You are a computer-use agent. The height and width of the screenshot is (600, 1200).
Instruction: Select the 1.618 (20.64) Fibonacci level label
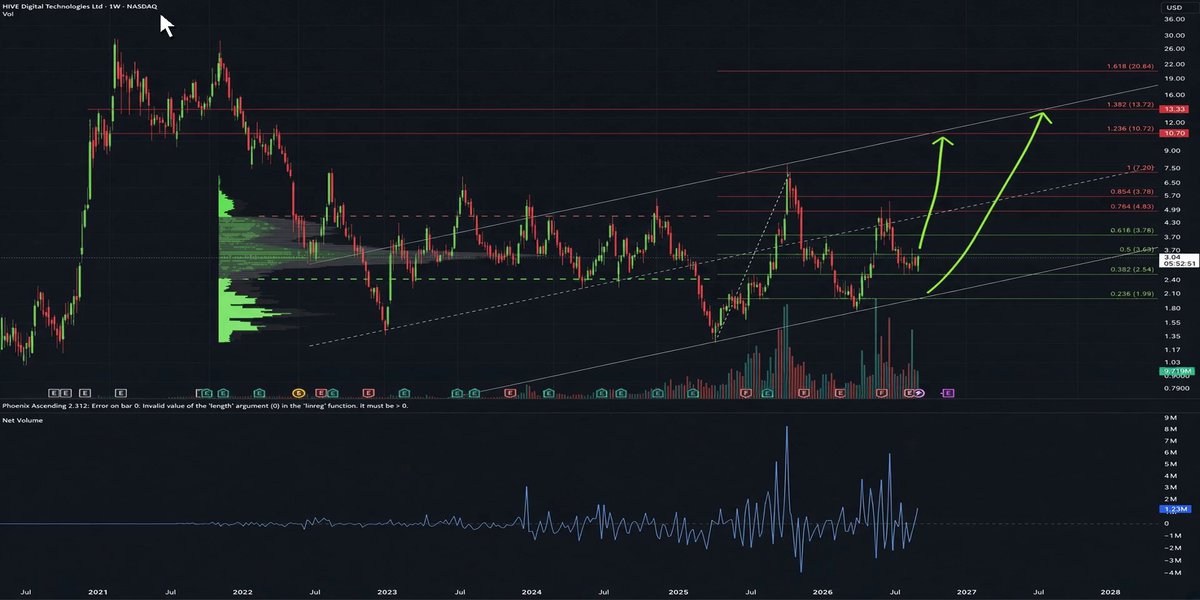[1132, 66]
